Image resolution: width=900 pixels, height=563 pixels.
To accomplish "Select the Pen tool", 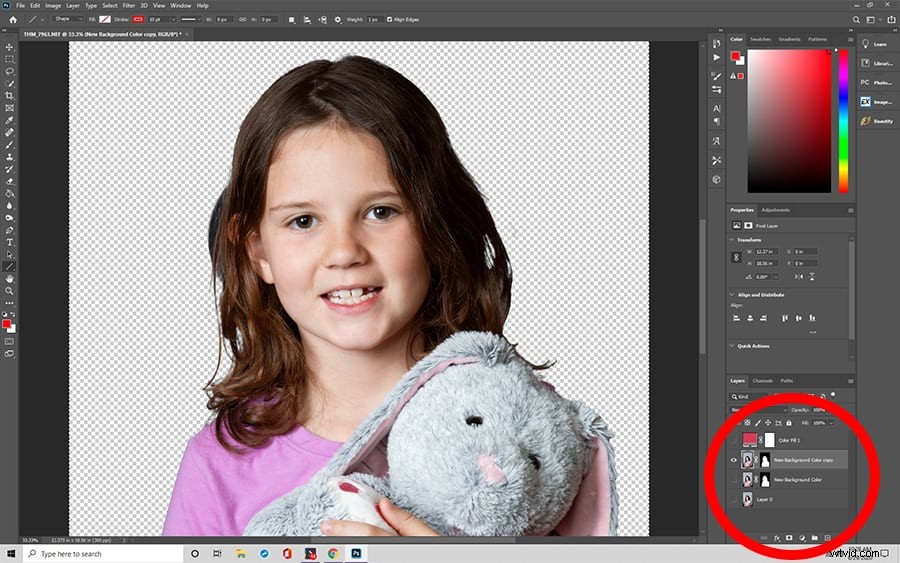I will point(9,230).
